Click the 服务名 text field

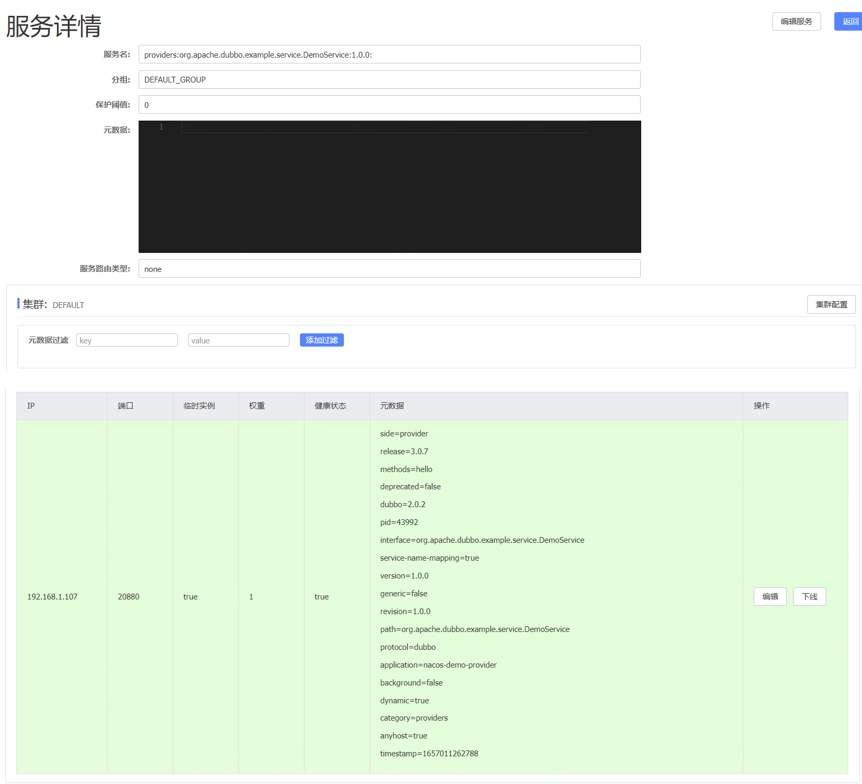point(389,55)
